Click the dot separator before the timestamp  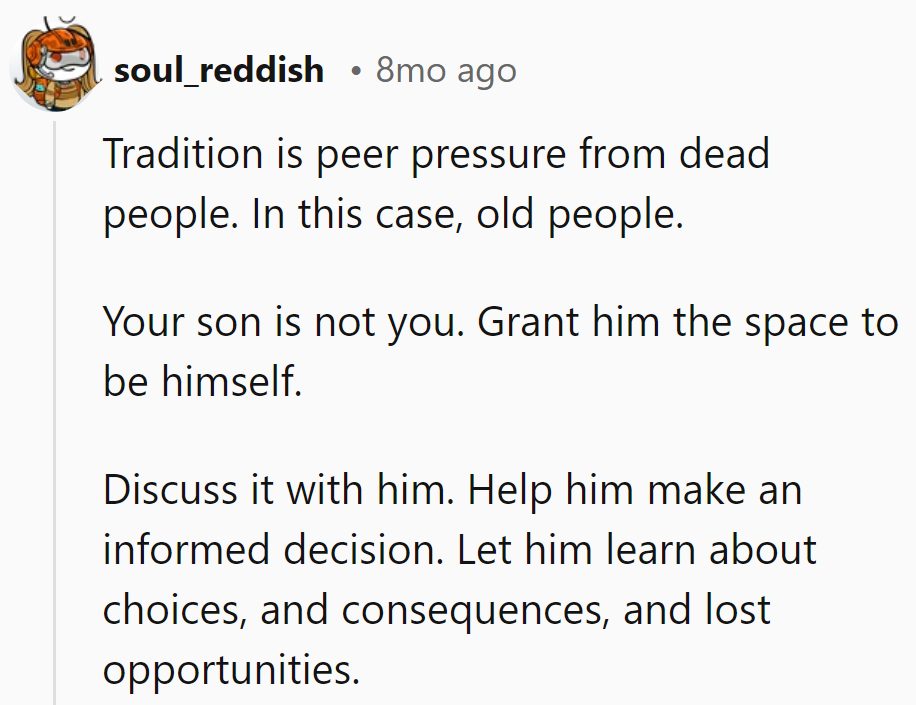(x=357, y=71)
